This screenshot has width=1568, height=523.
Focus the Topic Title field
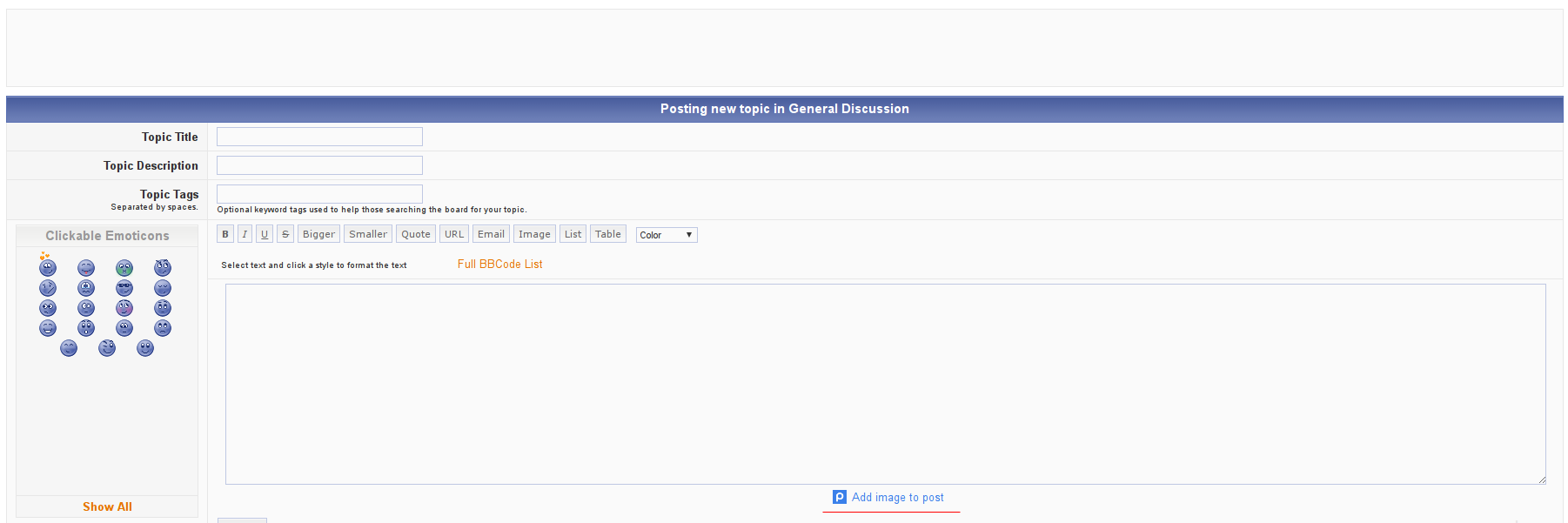tap(319, 137)
